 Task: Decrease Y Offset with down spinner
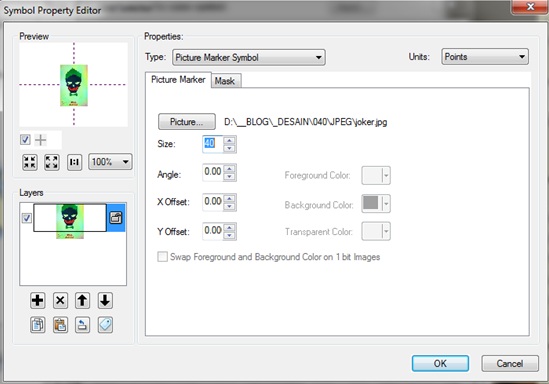pyautogui.click(x=229, y=235)
